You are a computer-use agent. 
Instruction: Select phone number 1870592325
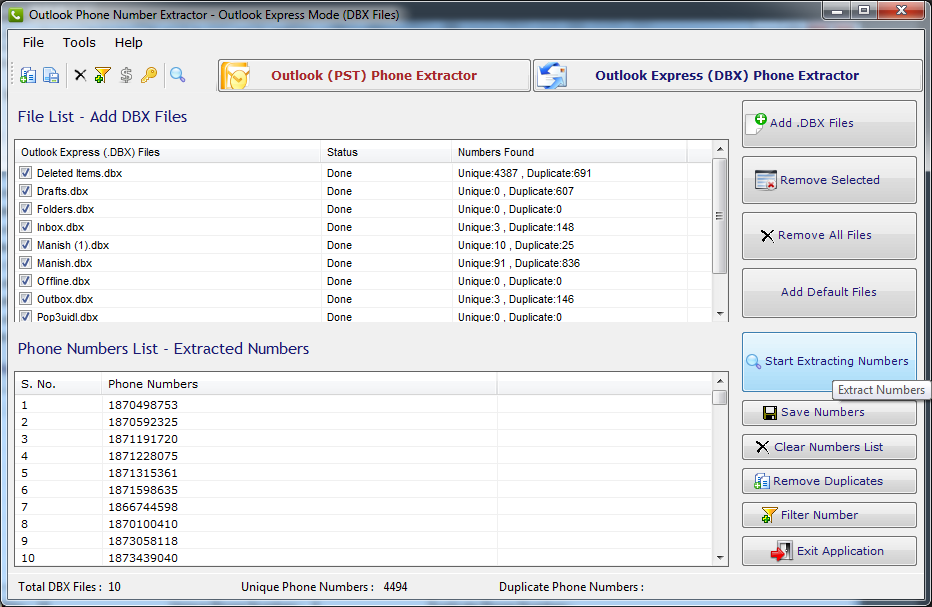coord(143,422)
